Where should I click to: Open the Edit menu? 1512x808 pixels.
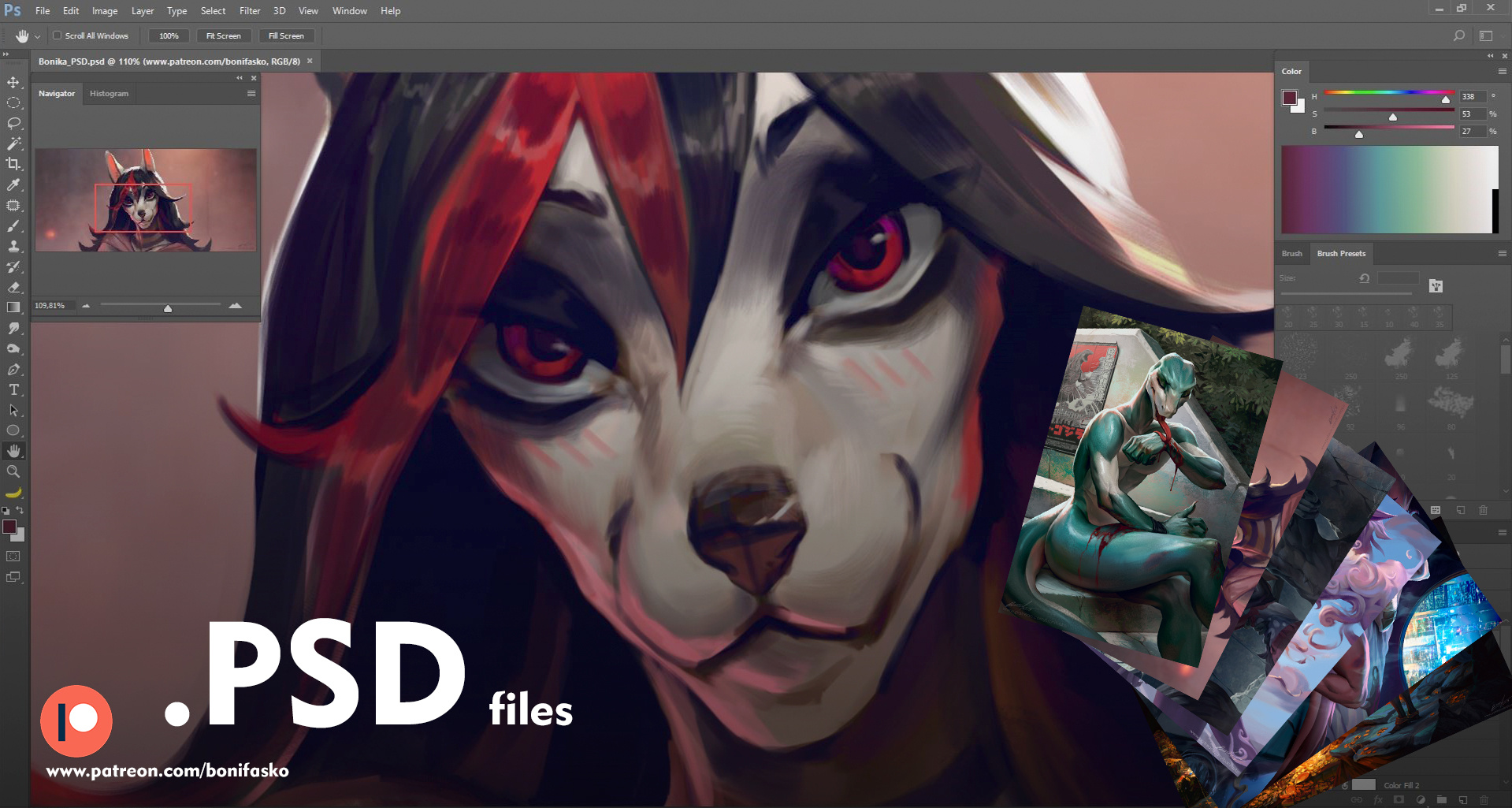pos(71,11)
